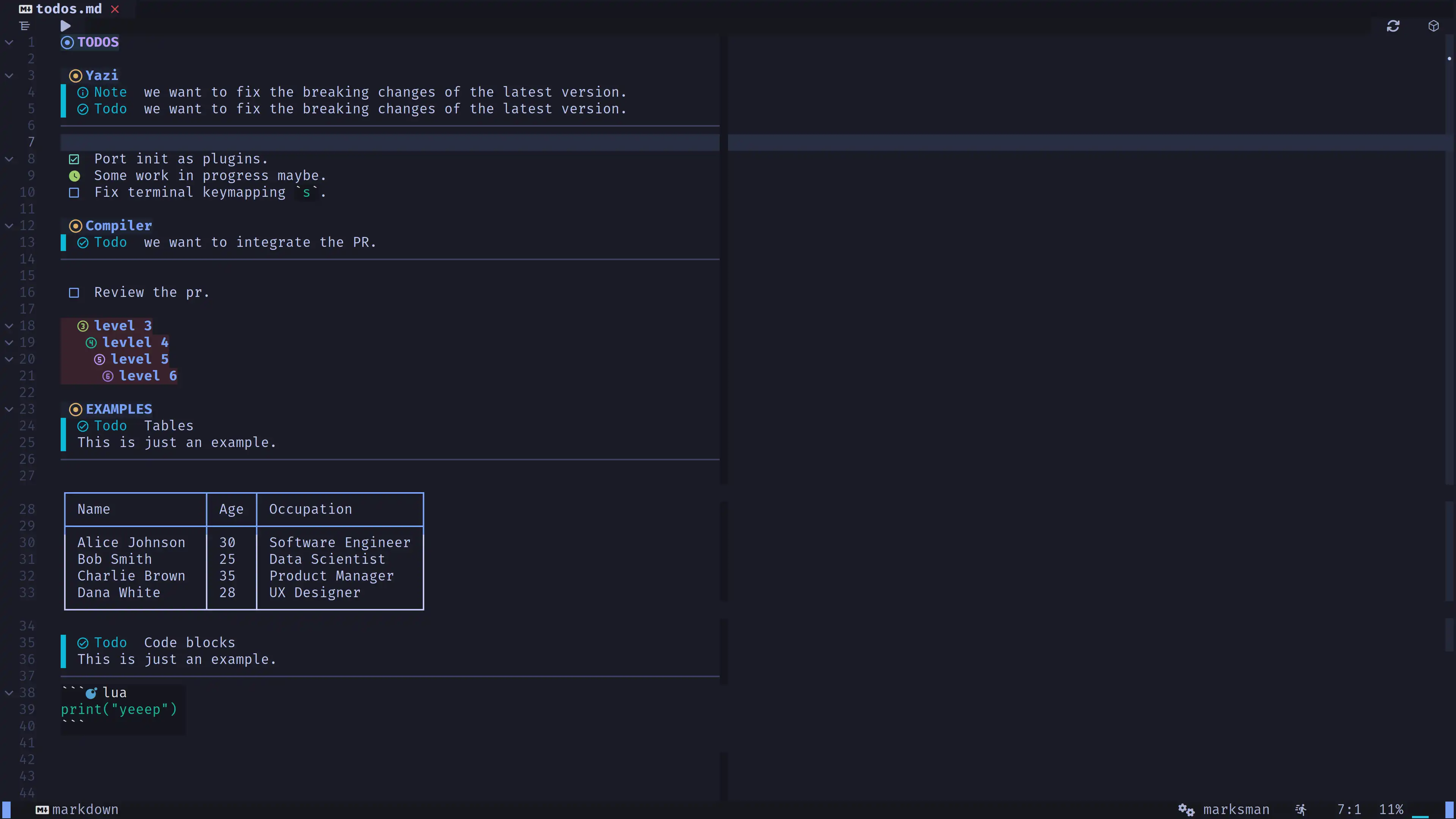
Task: Click the Yazi heading text
Action: click(102, 76)
